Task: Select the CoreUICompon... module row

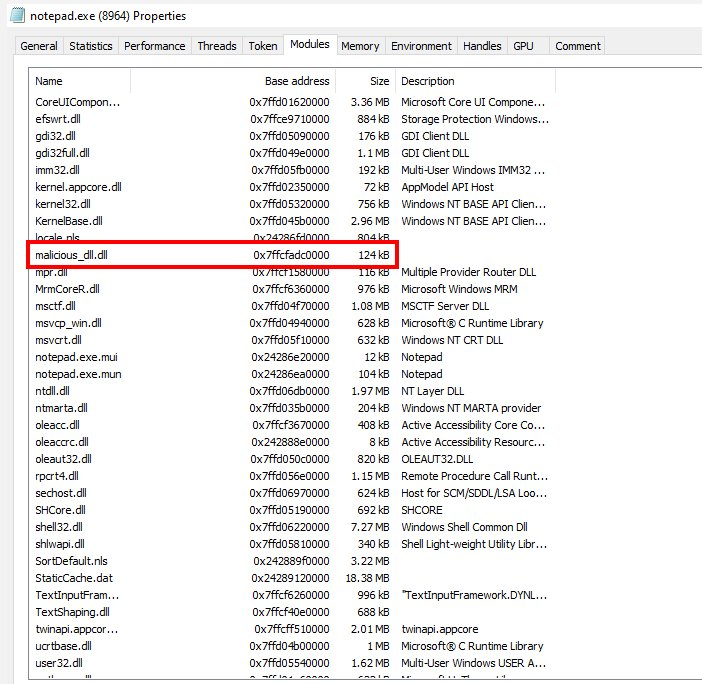Action: pyautogui.click(x=291, y=102)
